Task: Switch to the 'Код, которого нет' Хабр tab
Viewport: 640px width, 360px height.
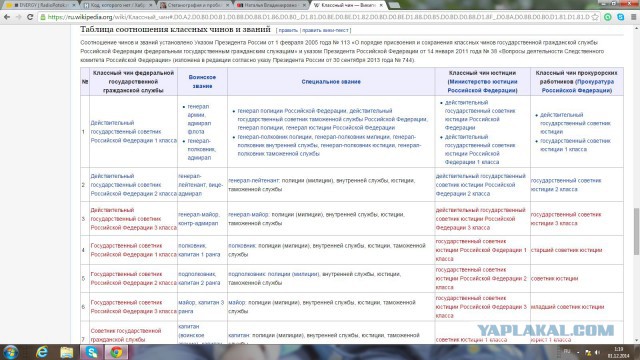Action: (117, 5)
